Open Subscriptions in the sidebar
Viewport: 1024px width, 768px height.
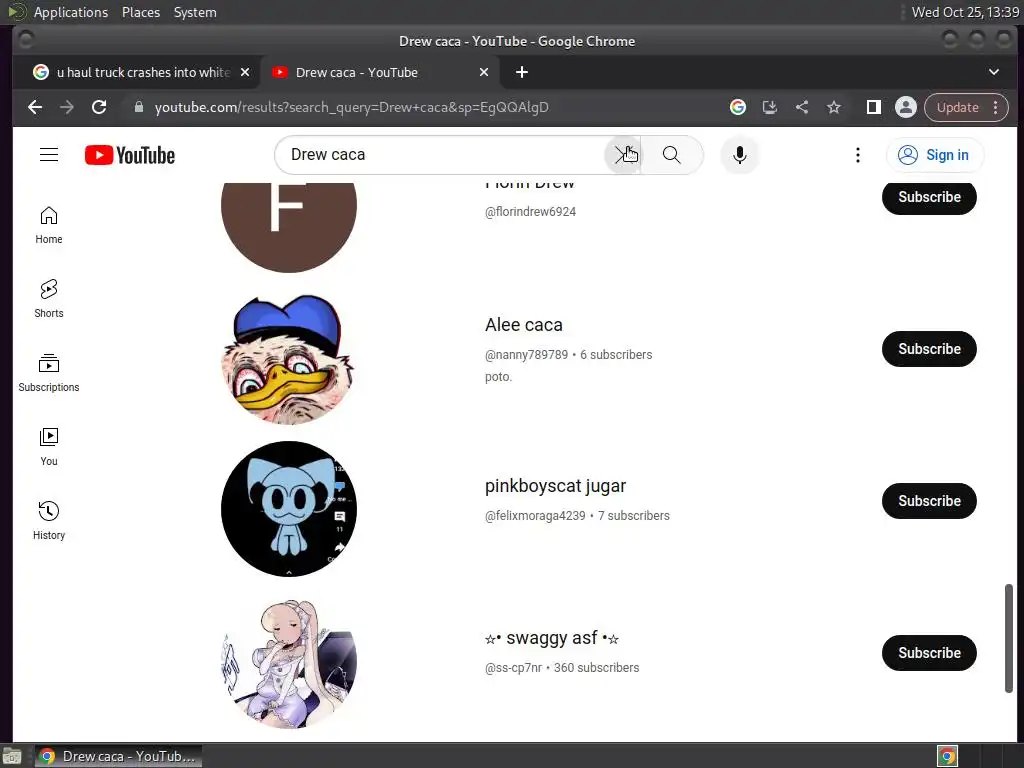click(49, 373)
